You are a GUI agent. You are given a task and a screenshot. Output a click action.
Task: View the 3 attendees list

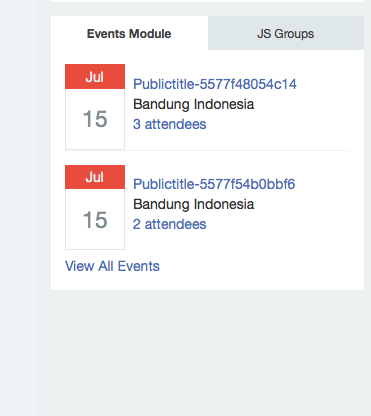[170, 124]
